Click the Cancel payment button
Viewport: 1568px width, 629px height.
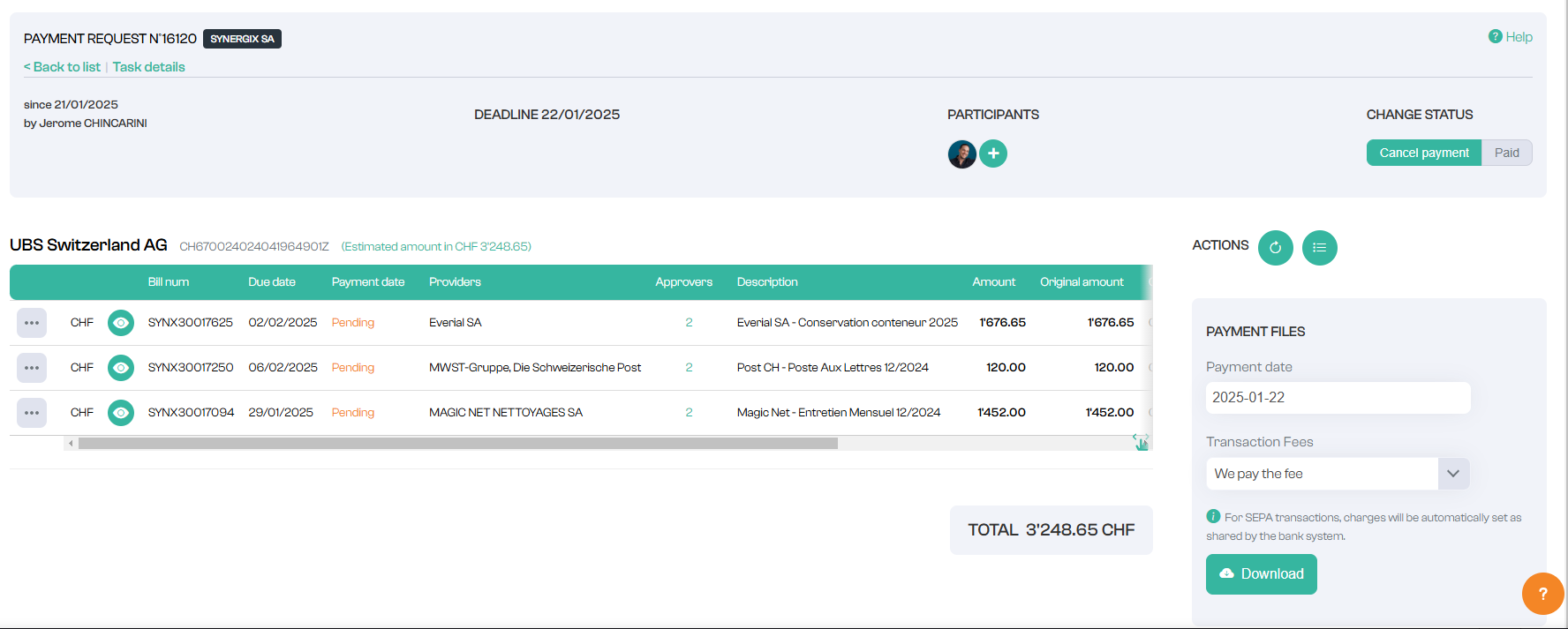click(1423, 153)
